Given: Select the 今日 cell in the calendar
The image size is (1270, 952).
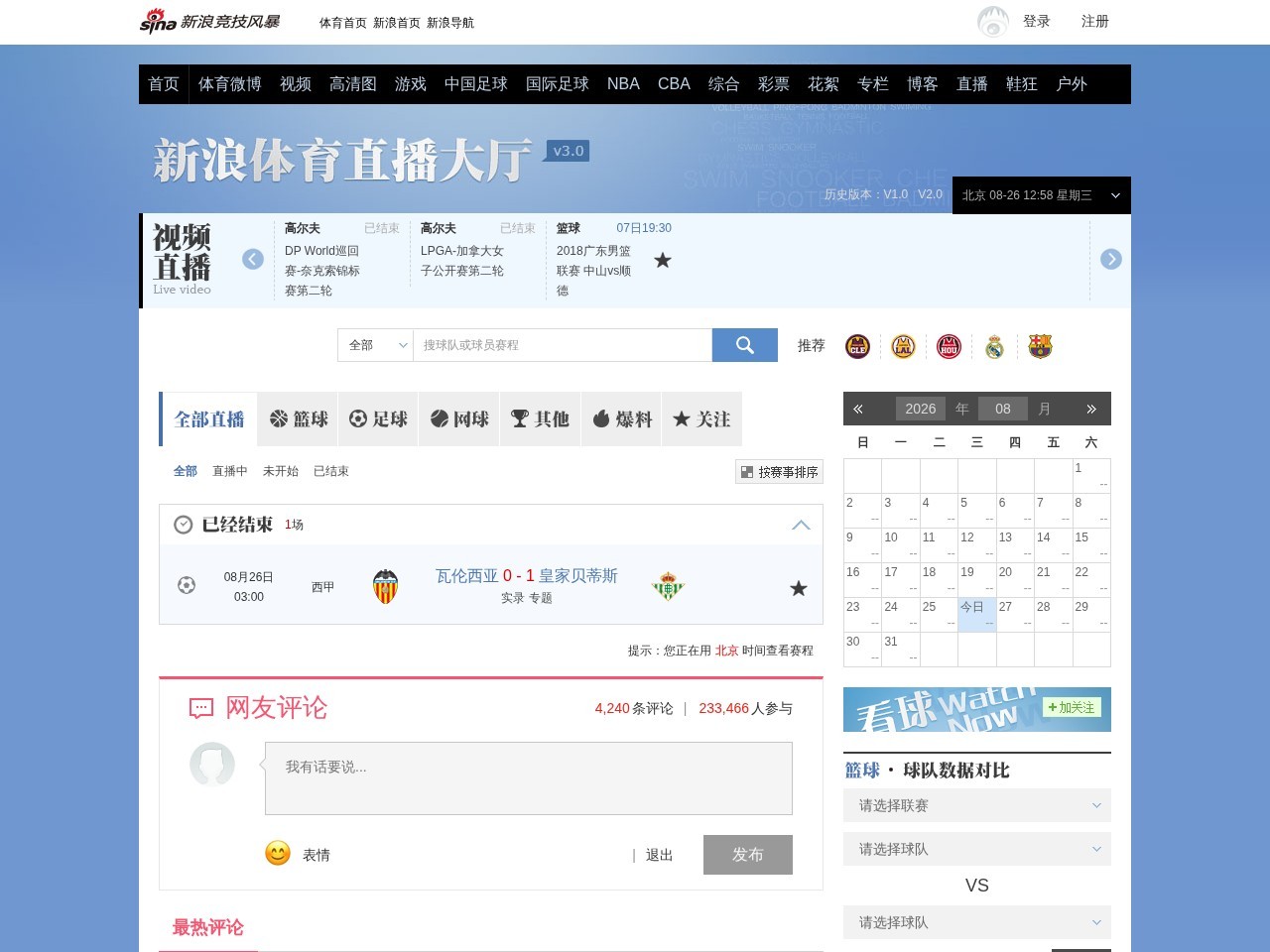Looking at the screenshot, I should coord(977,615).
